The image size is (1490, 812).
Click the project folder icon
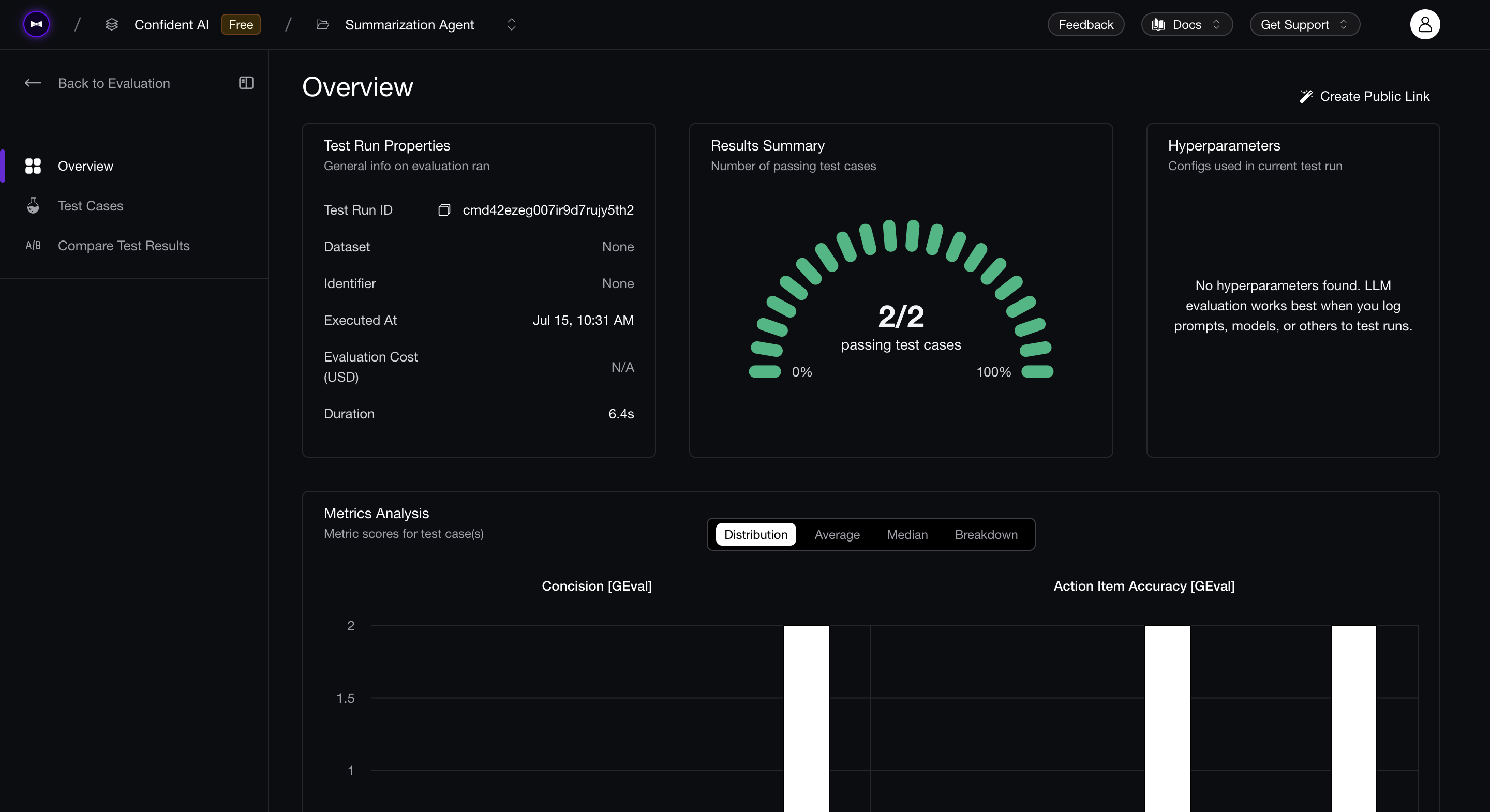pos(323,24)
